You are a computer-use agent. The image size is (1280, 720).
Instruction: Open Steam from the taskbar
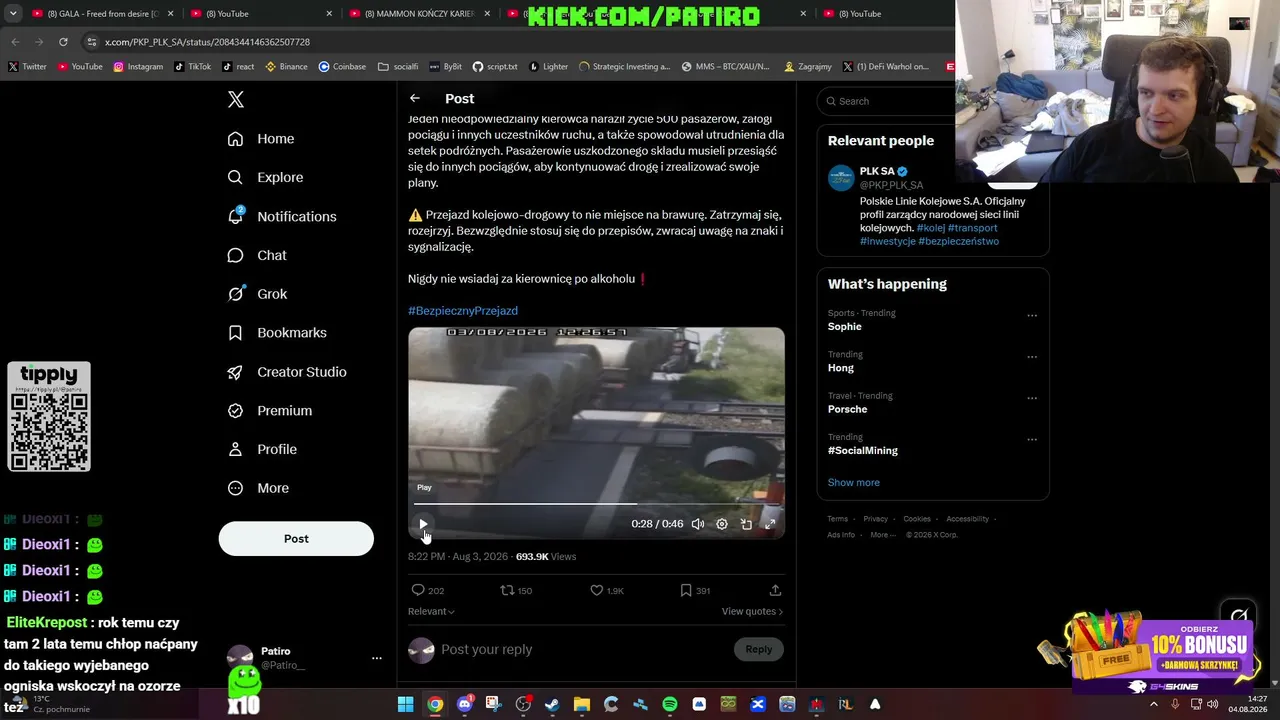552,704
